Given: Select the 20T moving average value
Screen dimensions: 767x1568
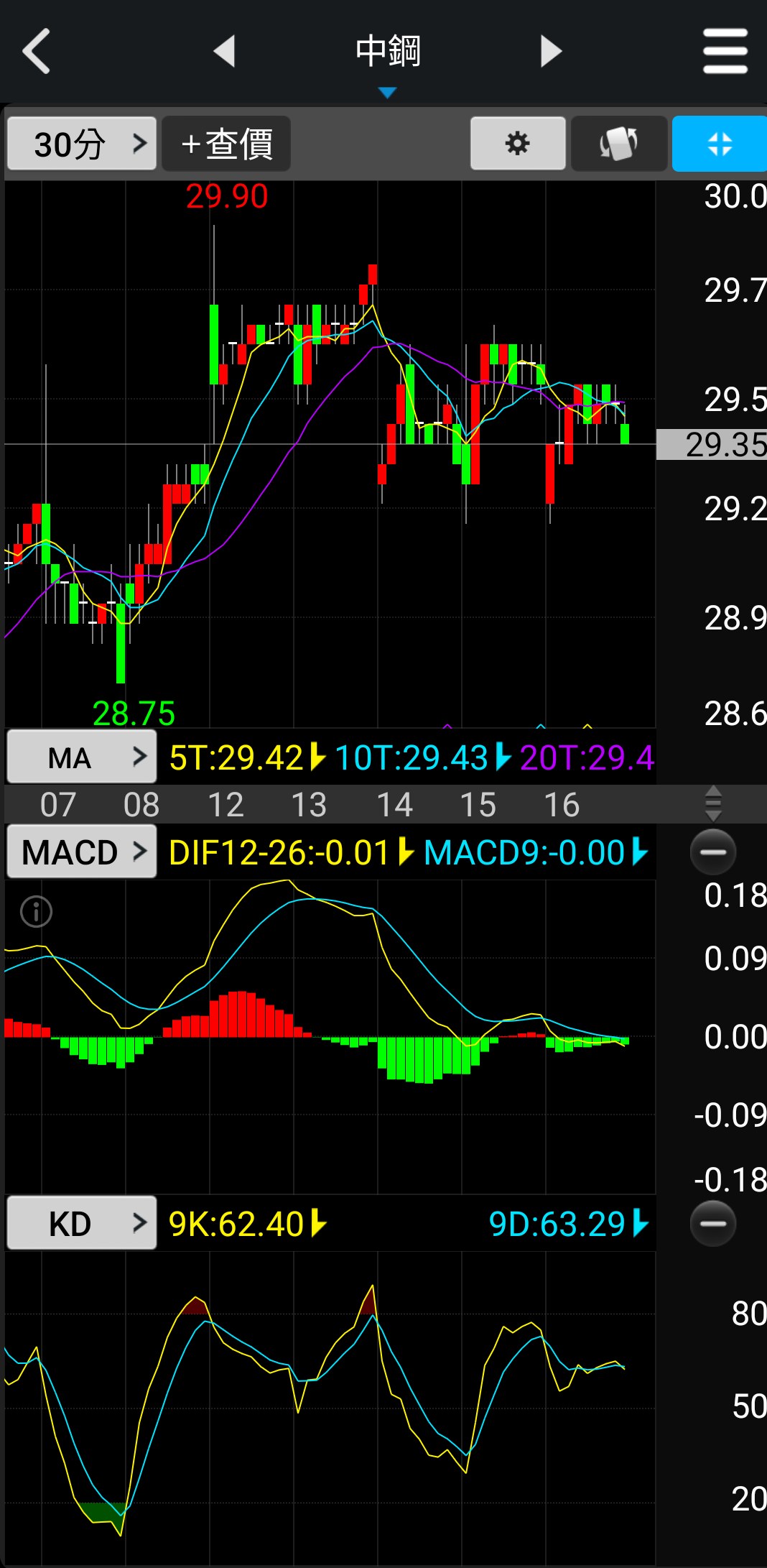Looking at the screenshot, I should pos(587,757).
